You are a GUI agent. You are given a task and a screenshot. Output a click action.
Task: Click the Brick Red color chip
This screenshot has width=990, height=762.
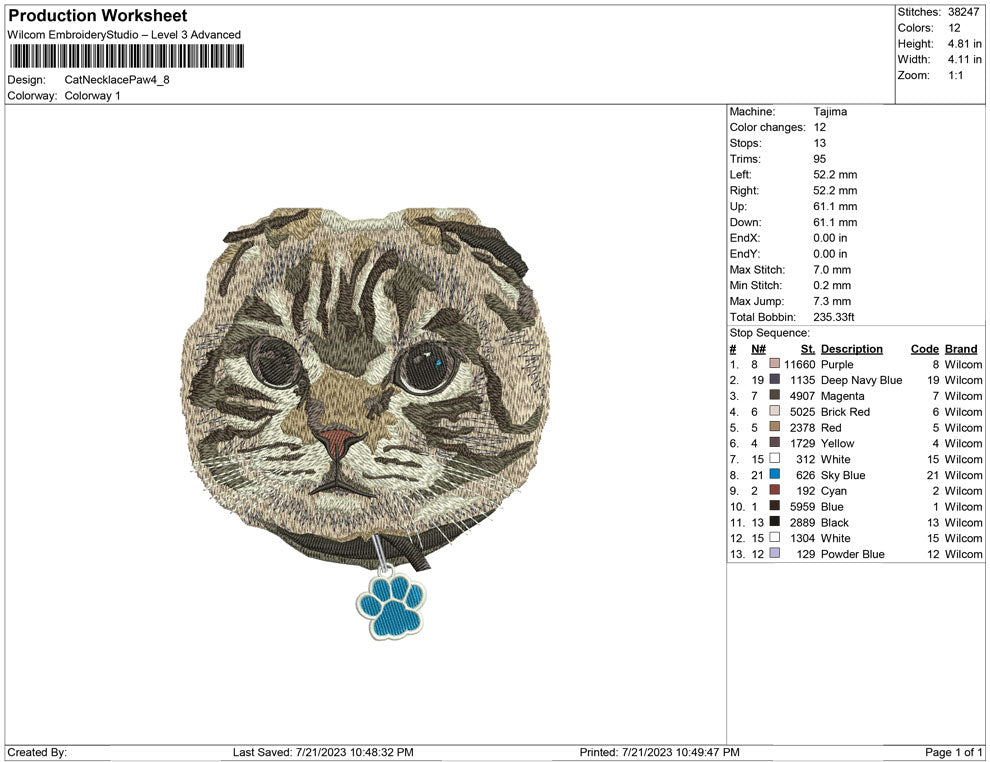774,412
